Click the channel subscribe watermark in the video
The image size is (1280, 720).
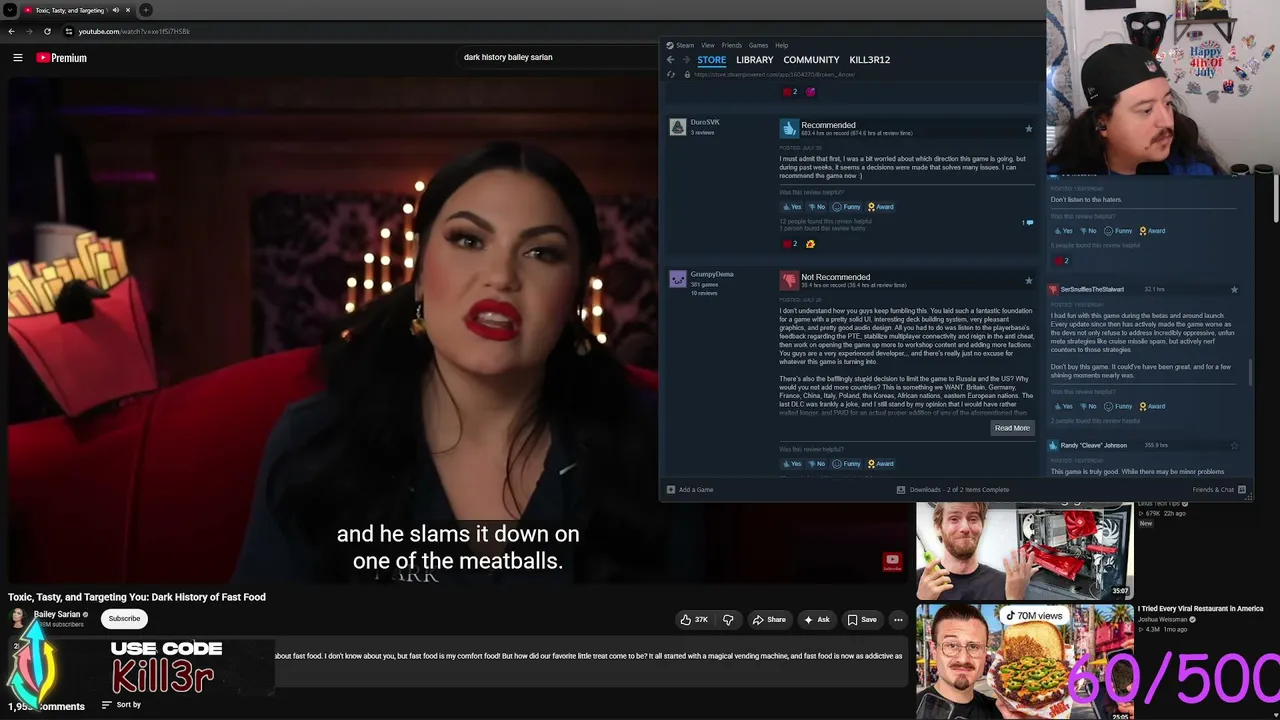click(892, 561)
